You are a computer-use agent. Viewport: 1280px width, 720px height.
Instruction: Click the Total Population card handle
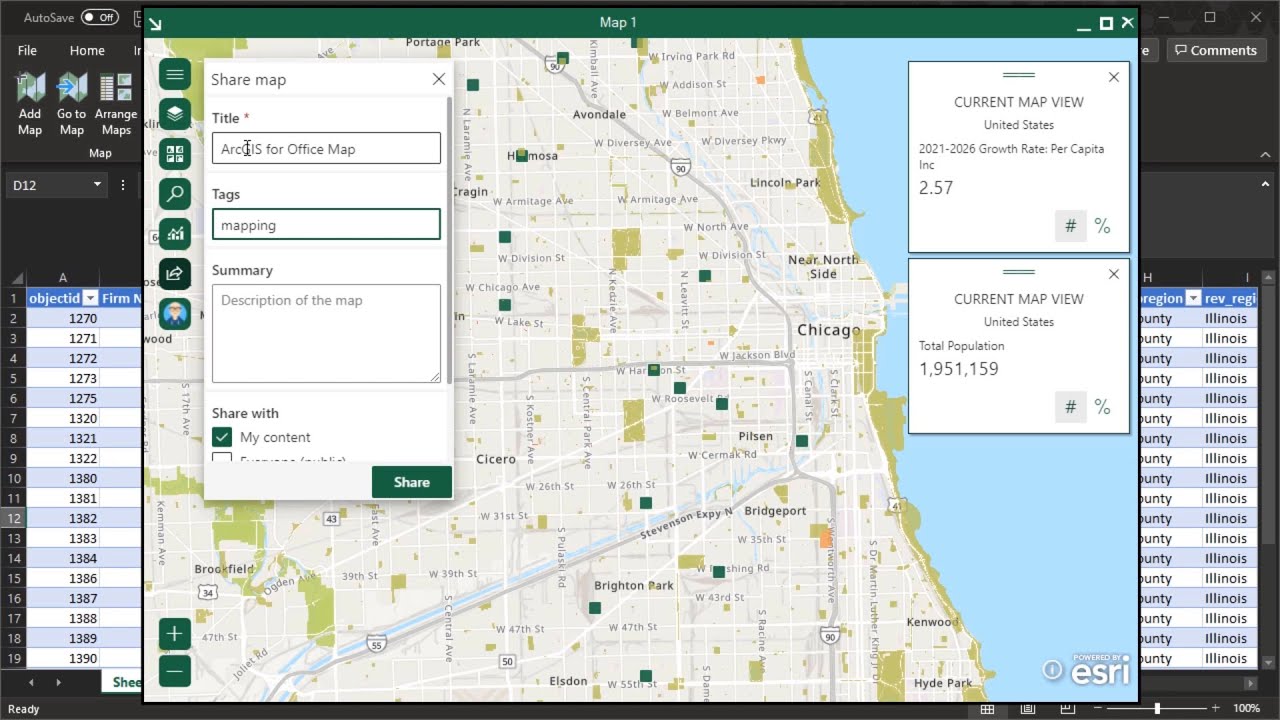[x=1018, y=272]
